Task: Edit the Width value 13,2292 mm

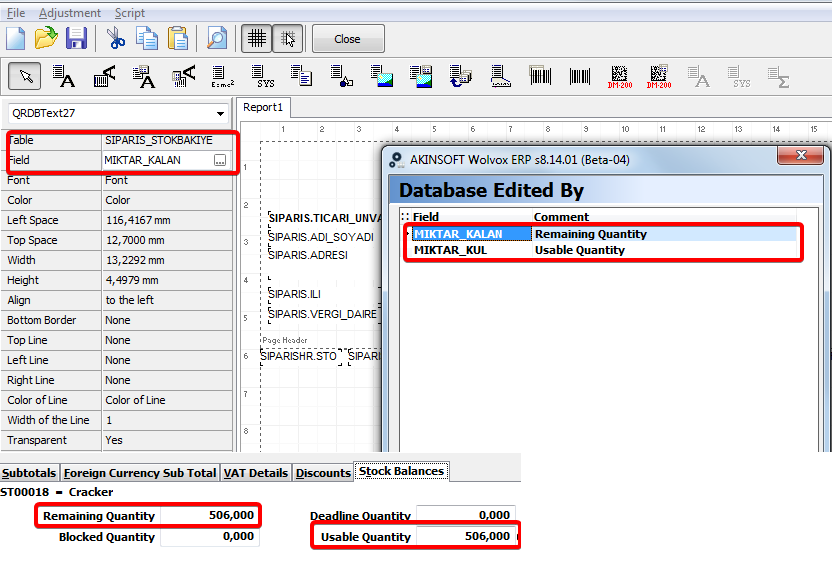Action: point(167,260)
